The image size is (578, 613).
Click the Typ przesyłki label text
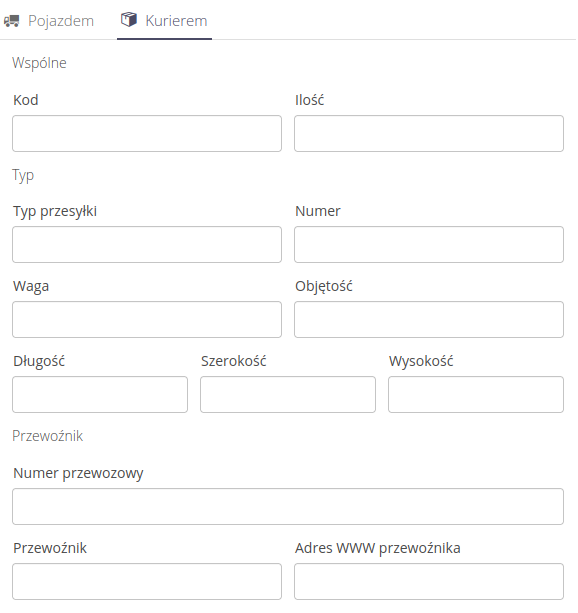[x=55, y=212]
